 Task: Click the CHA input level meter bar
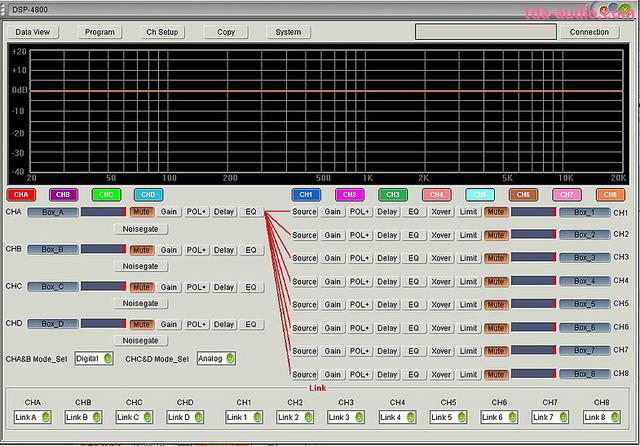[103, 212]
